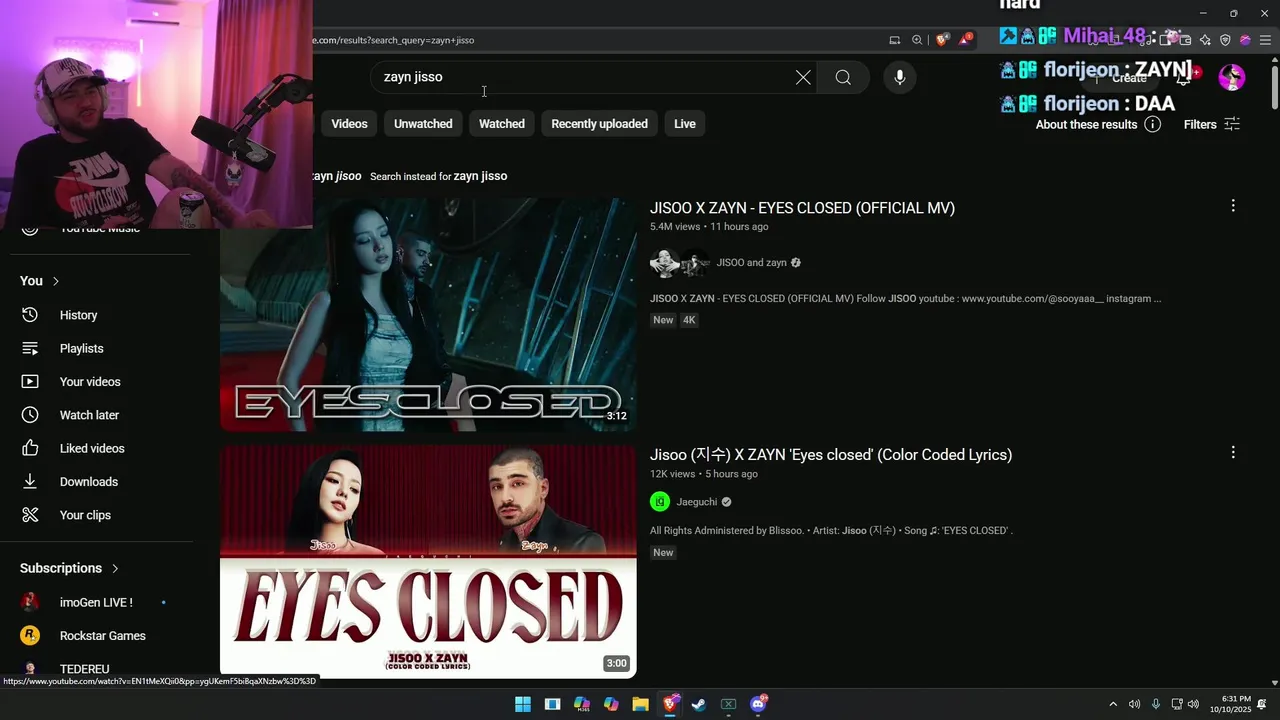Select the Recently uploaded filter chip
Screen dimensions: 1280x720
(599, 124)
